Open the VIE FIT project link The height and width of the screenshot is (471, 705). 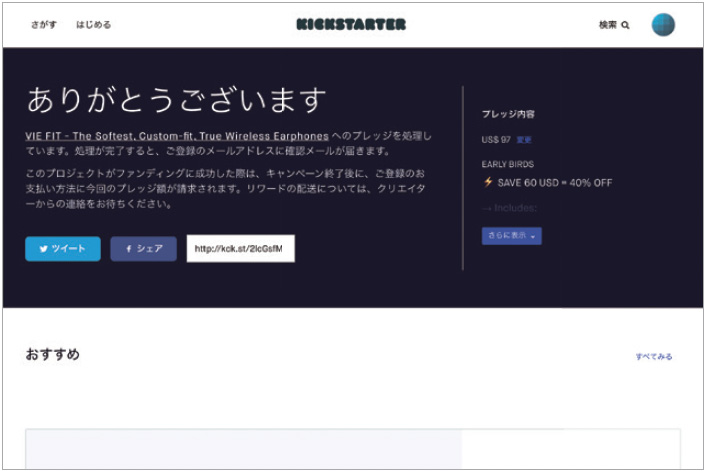tap(177, 136)
